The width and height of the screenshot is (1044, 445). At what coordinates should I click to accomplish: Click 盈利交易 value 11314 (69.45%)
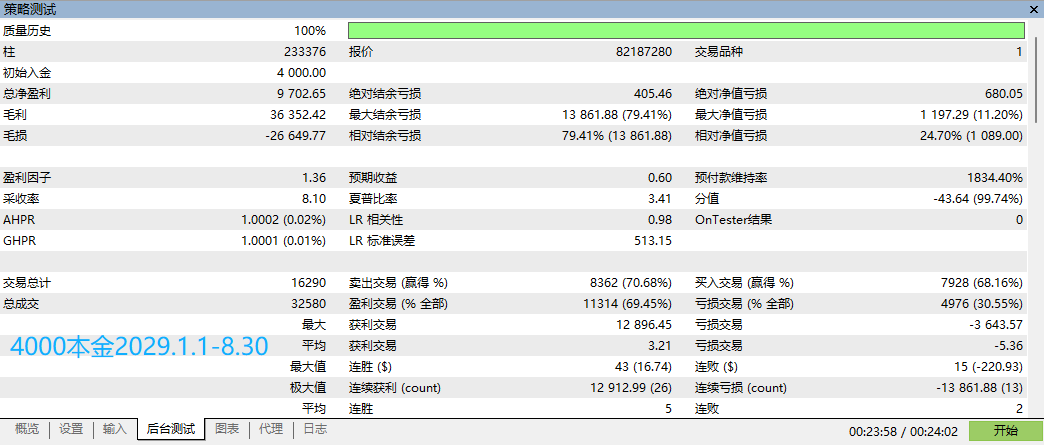628,304
